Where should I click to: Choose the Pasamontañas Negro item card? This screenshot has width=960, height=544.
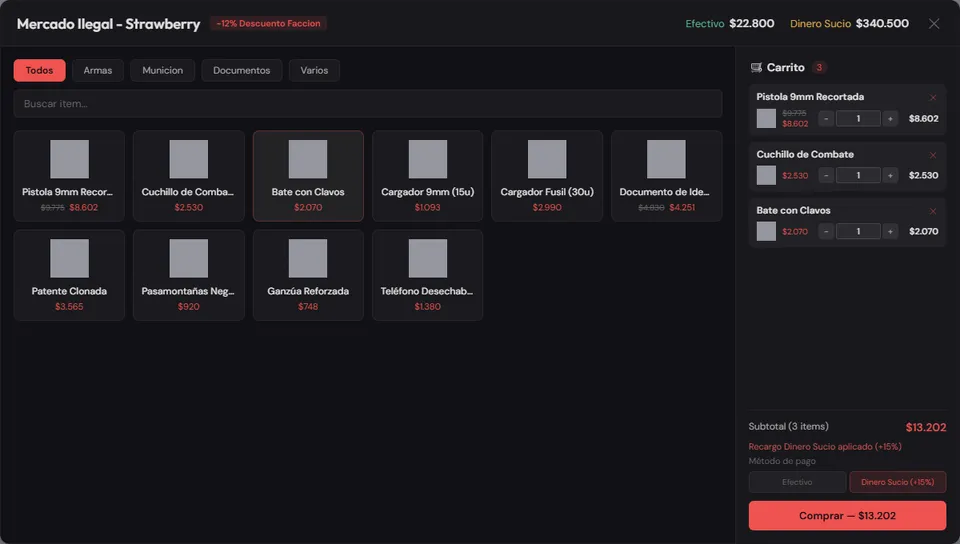click(x=189, y=275)
